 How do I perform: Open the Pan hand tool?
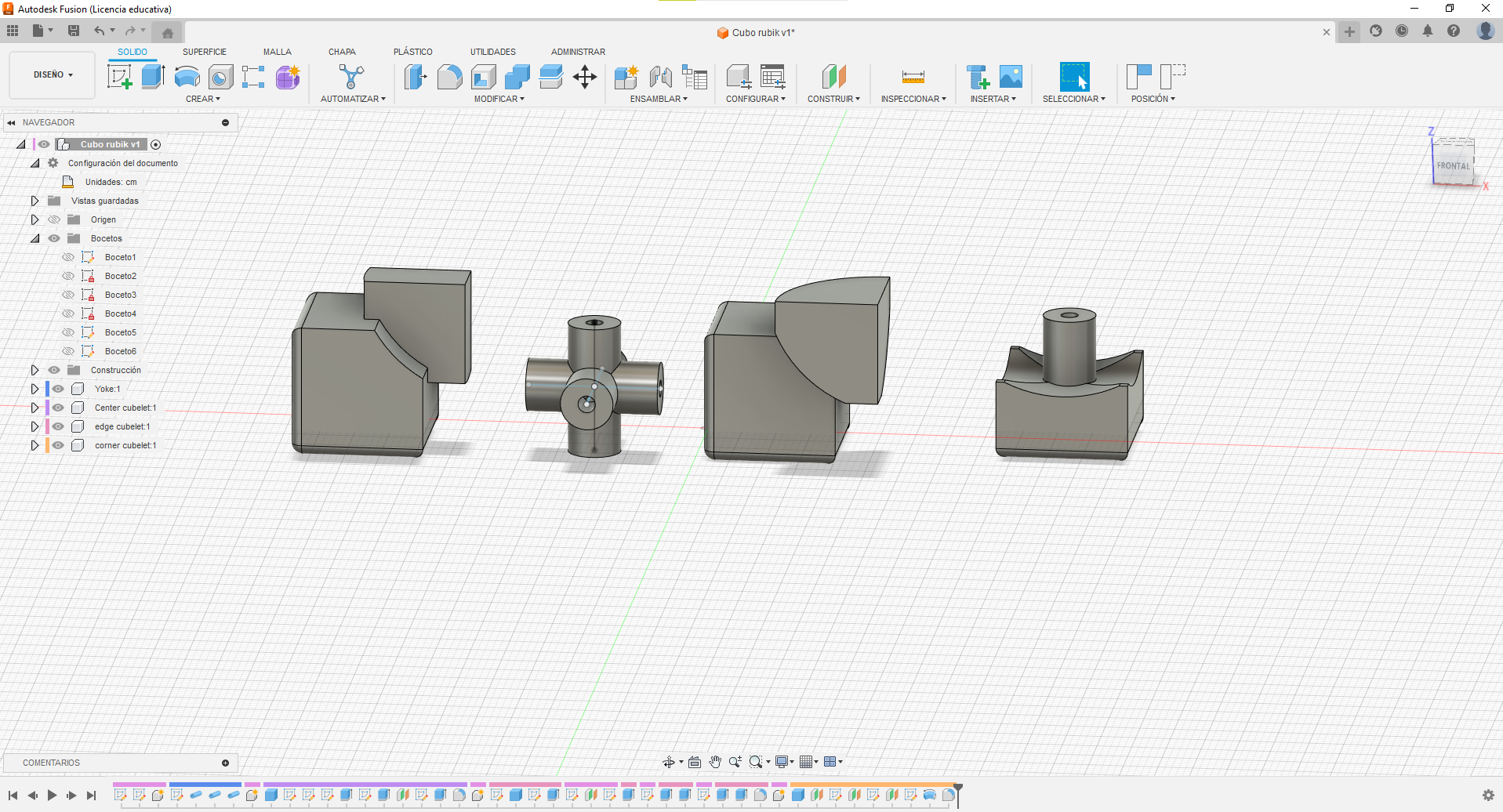(x=715, y=762)
